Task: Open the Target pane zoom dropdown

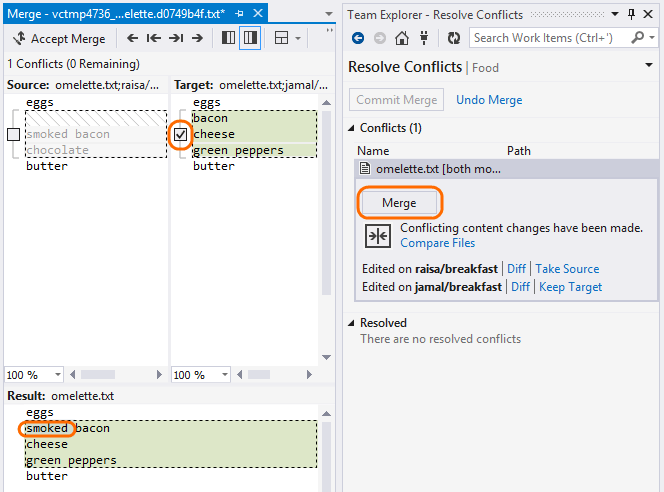Action: click(x=224, y=375)
